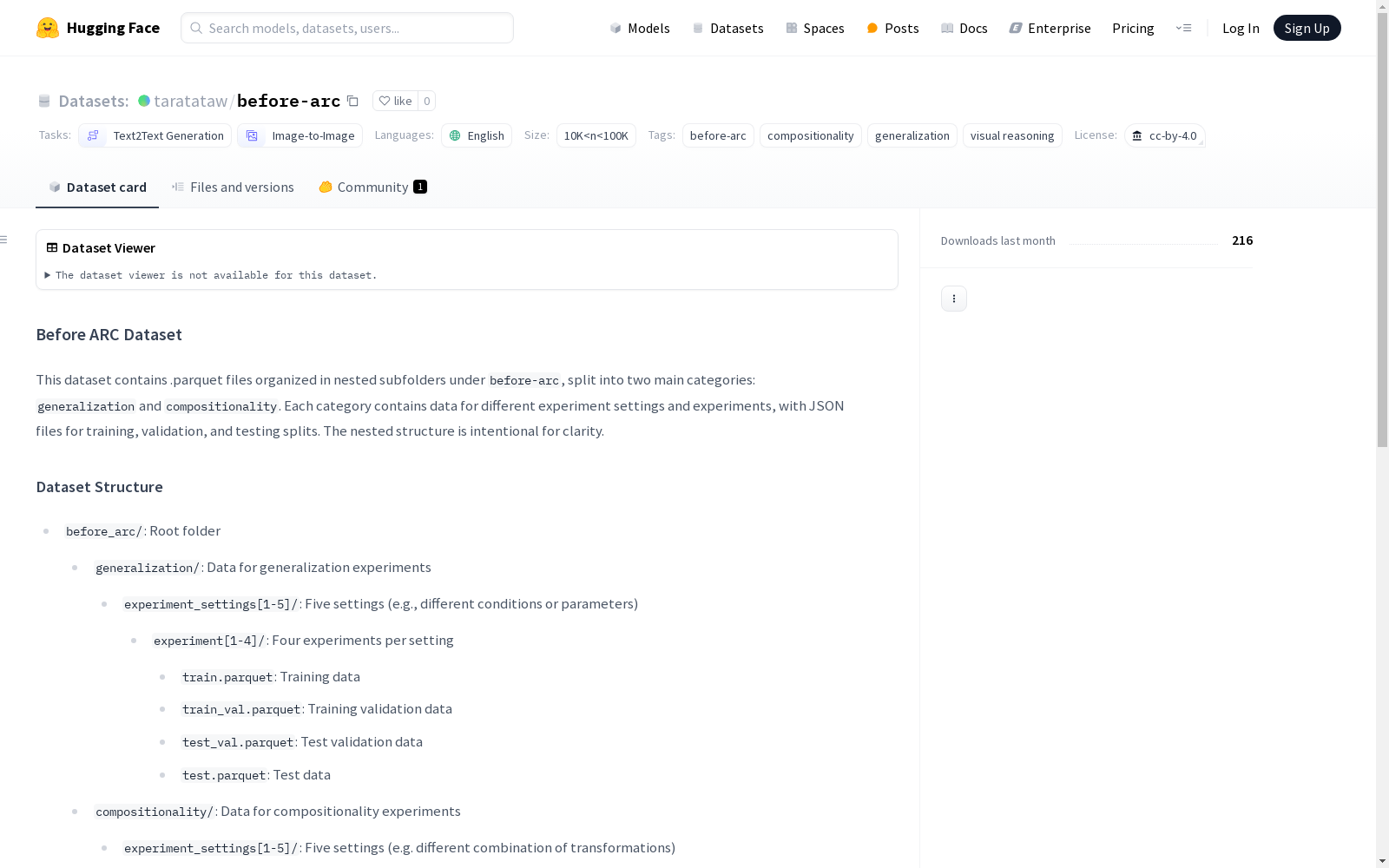Image resolution: width=1389 pixels, height=868 pixels.
Task: Click the Hugging Face logo icon
Action: (x=48, y=28)
